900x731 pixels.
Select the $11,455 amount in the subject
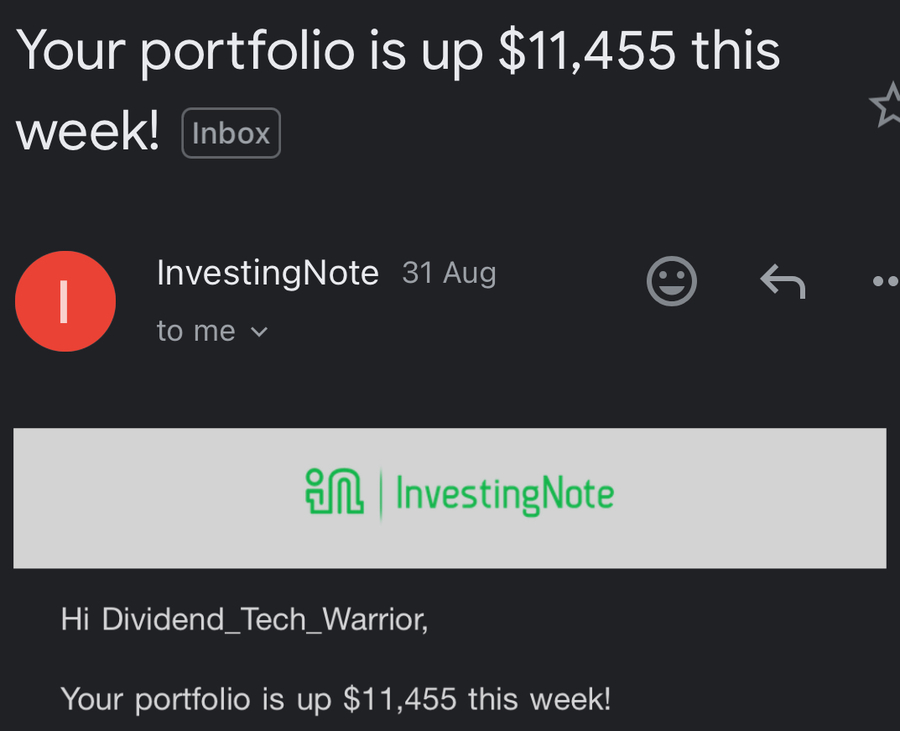tap(587, 50)
